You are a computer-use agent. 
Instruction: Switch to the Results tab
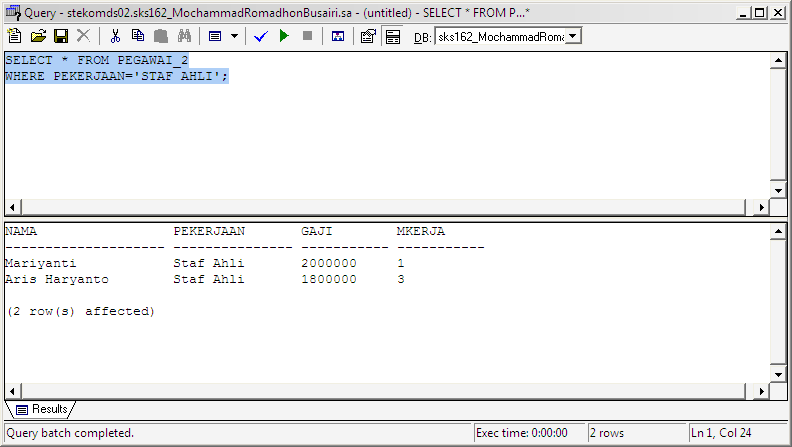pyautogui.click(x=43, y=409)
